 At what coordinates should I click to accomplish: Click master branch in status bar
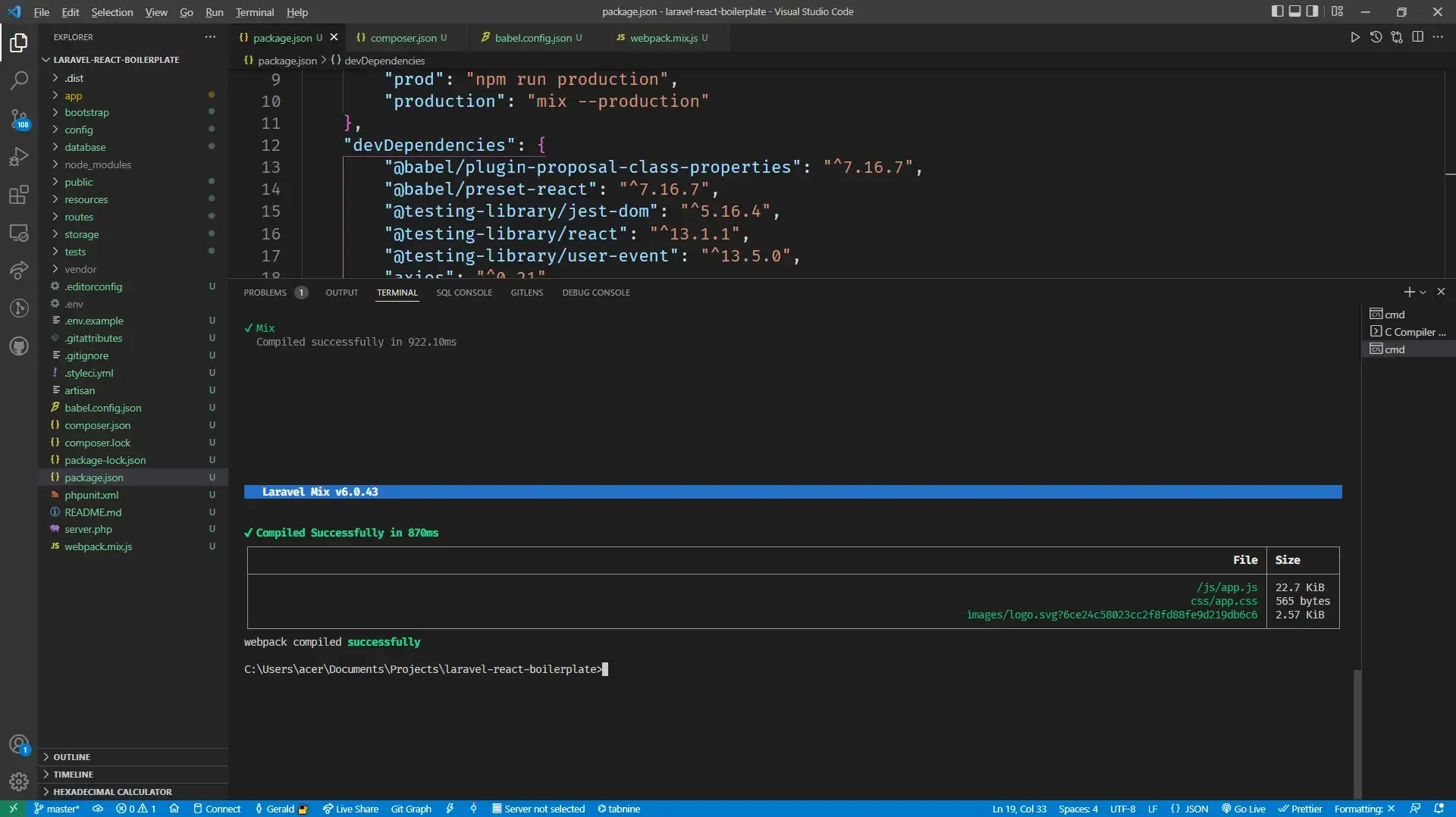57,809
